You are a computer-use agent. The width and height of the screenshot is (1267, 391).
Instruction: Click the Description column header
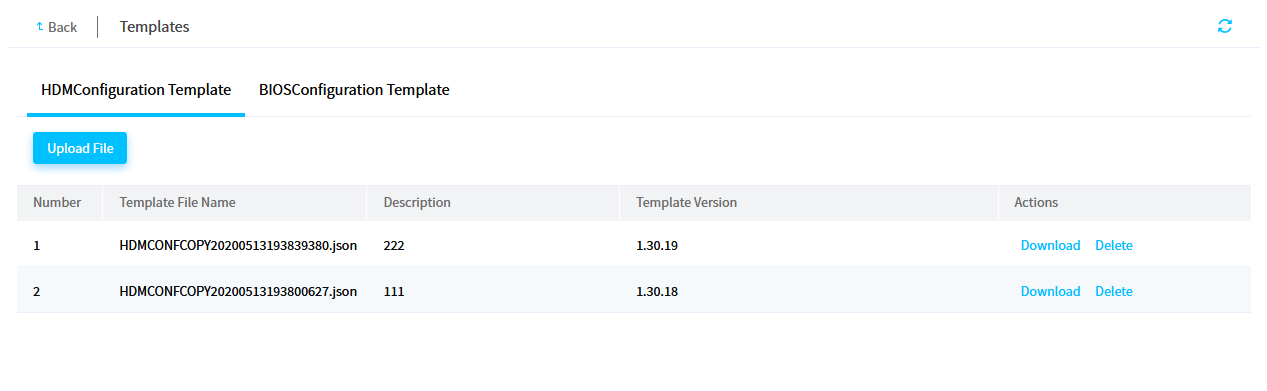click(417, 202)
